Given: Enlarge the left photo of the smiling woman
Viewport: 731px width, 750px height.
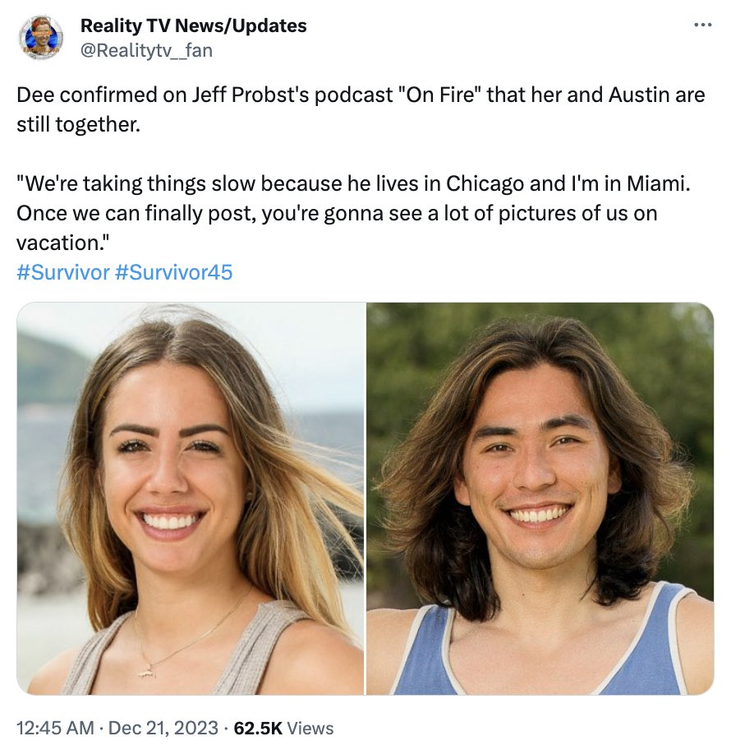Looking at the screenshot, I should point(190,498).
